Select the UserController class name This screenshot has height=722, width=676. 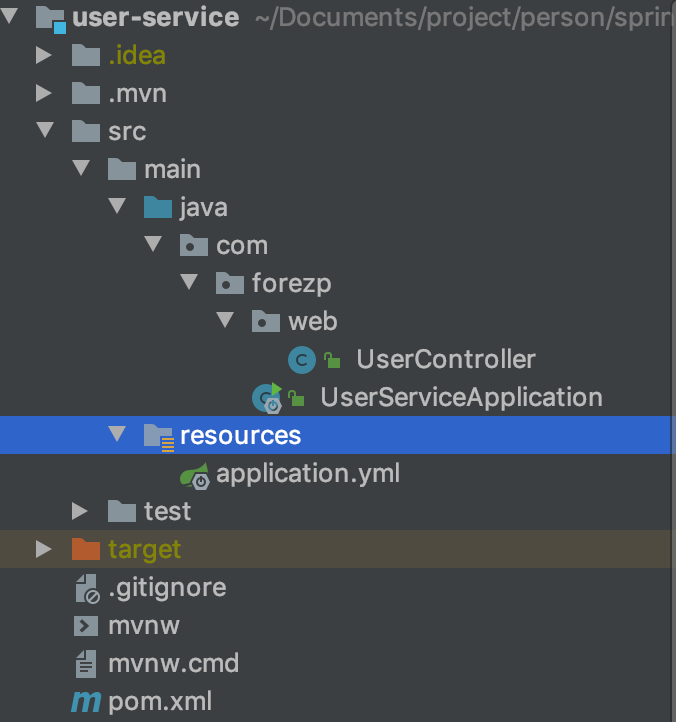(446, 360)
